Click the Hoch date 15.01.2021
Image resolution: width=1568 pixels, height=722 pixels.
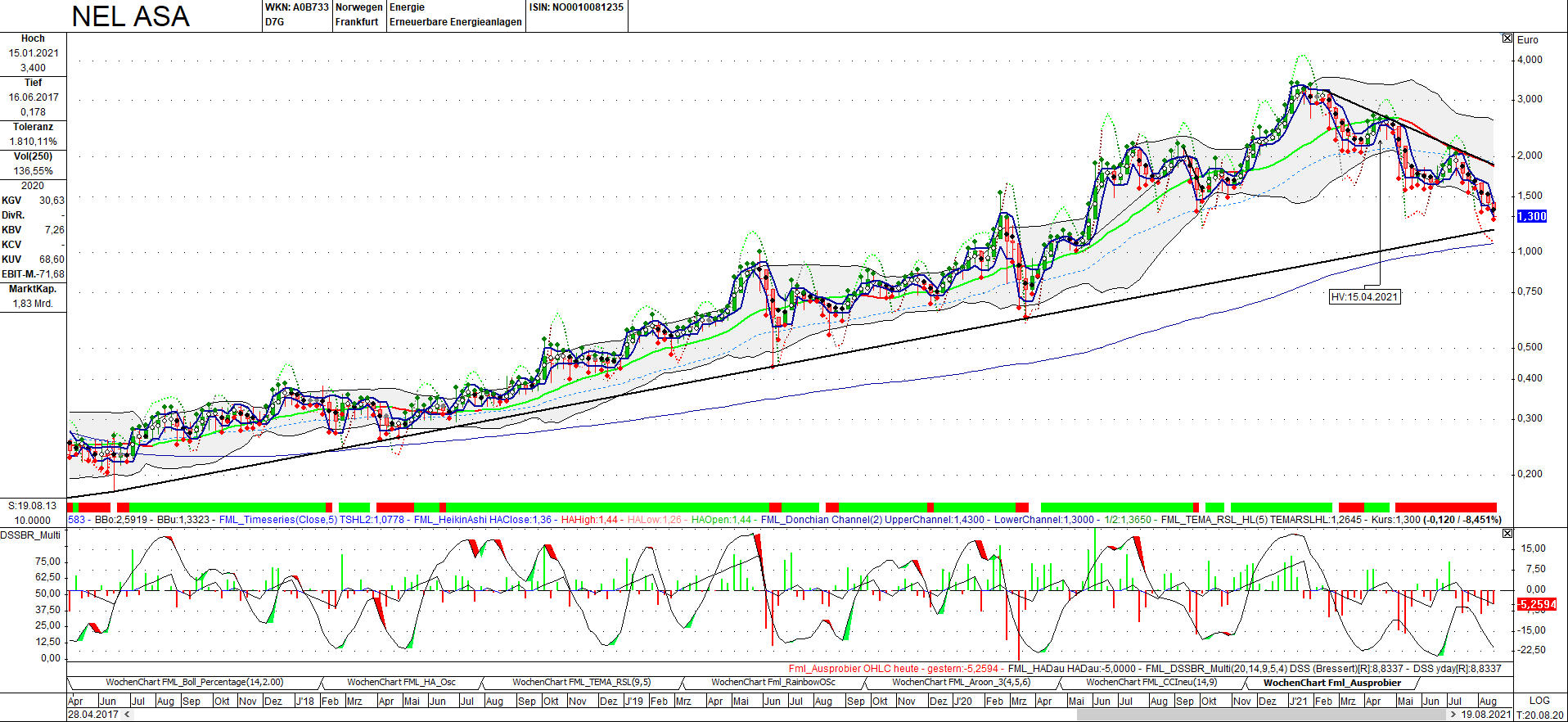[x=34, y=53]
